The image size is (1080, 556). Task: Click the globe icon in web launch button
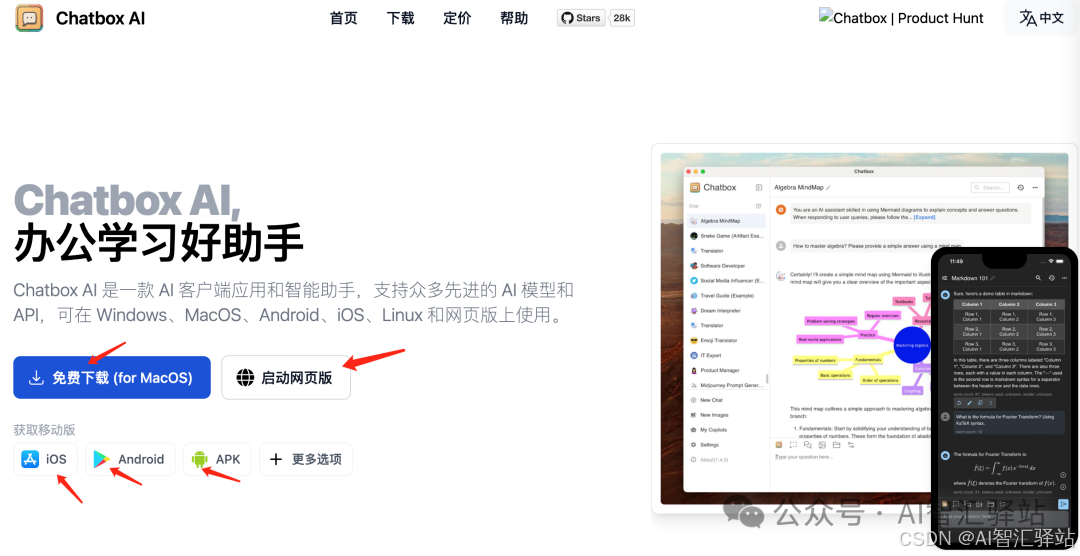click(x=245, y=378)
